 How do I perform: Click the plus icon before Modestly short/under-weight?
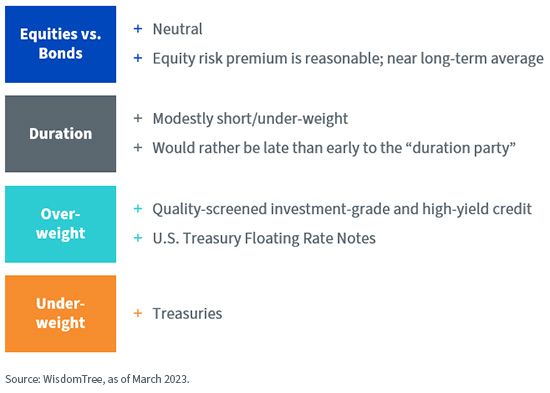click(138, 118)
